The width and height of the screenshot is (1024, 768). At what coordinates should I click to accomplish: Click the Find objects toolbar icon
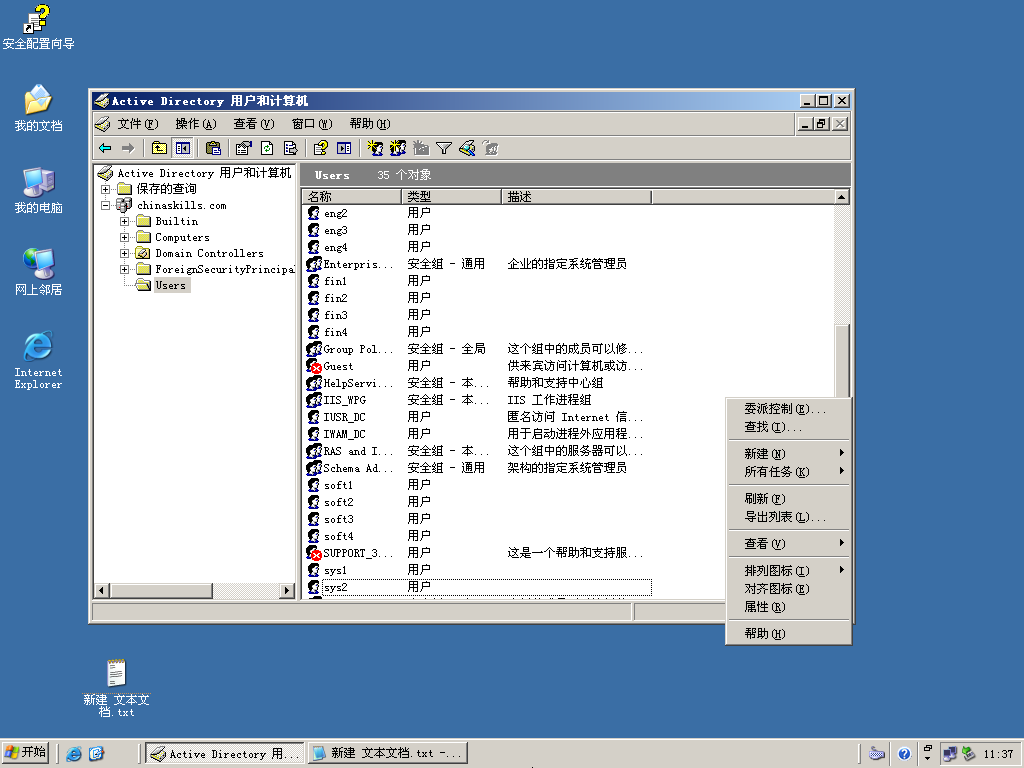click(x=467, y=148)
